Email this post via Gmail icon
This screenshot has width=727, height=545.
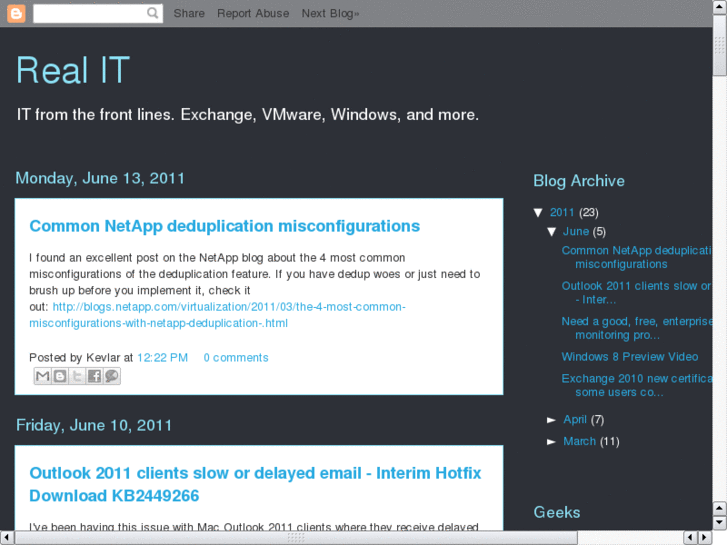[x=43, y=376]
